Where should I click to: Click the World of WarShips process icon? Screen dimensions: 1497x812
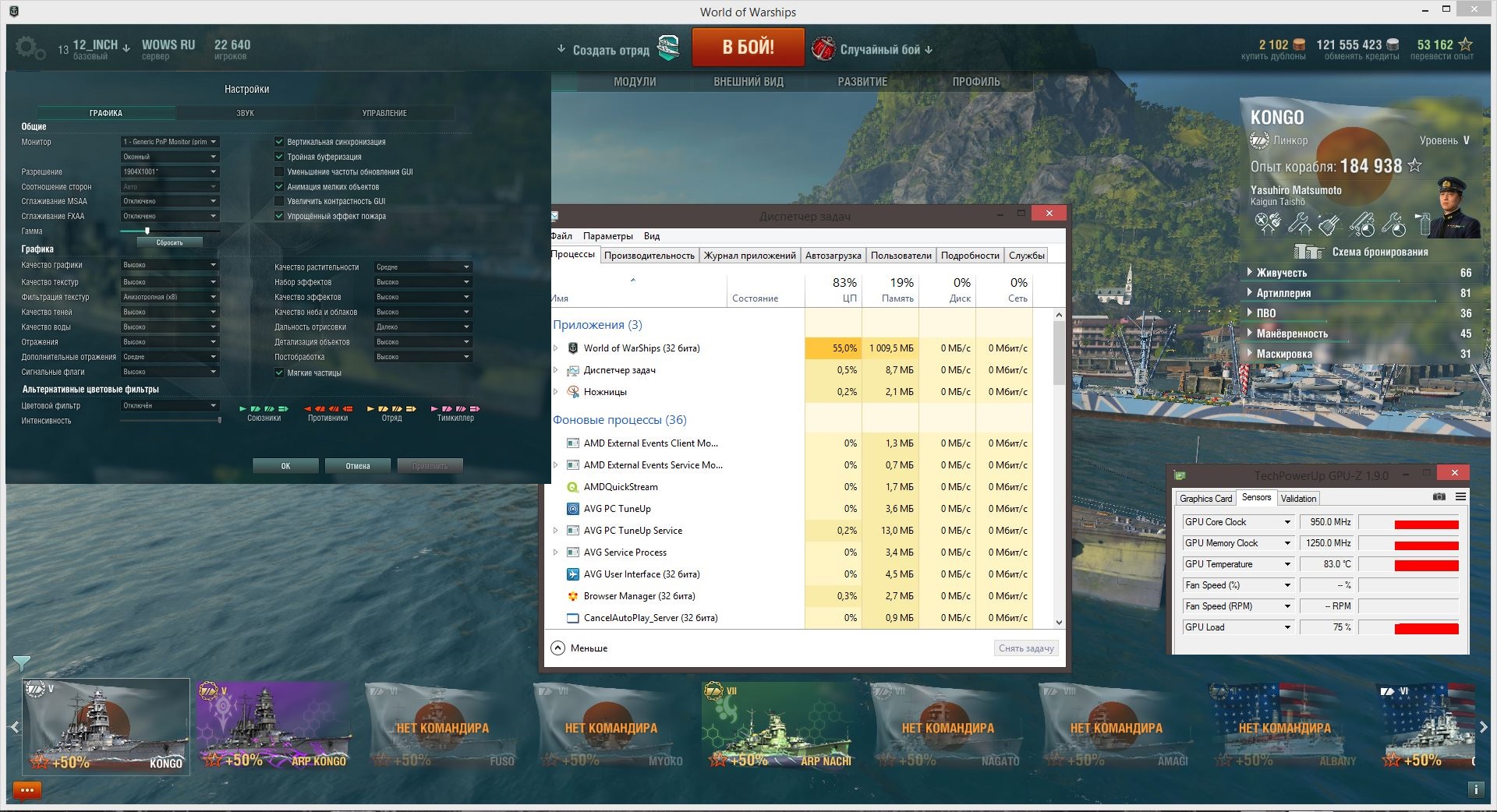[573, 348]
